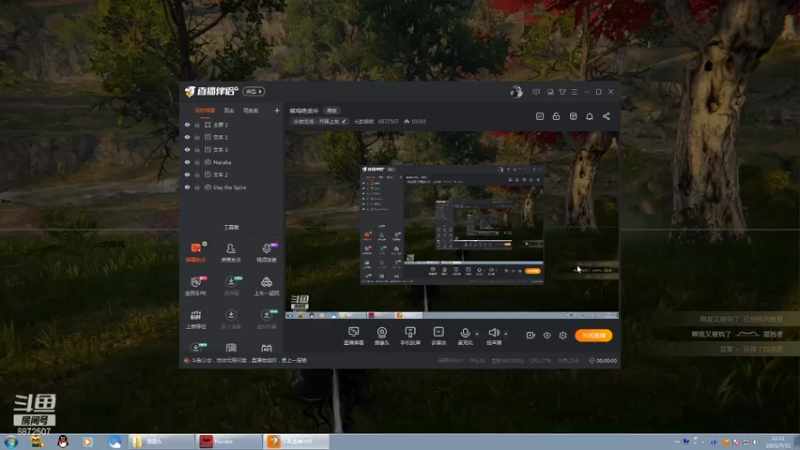The image size is (800, 450).
Task: Hide the Slay the Spire source
Action: click(x=187, y=187)
